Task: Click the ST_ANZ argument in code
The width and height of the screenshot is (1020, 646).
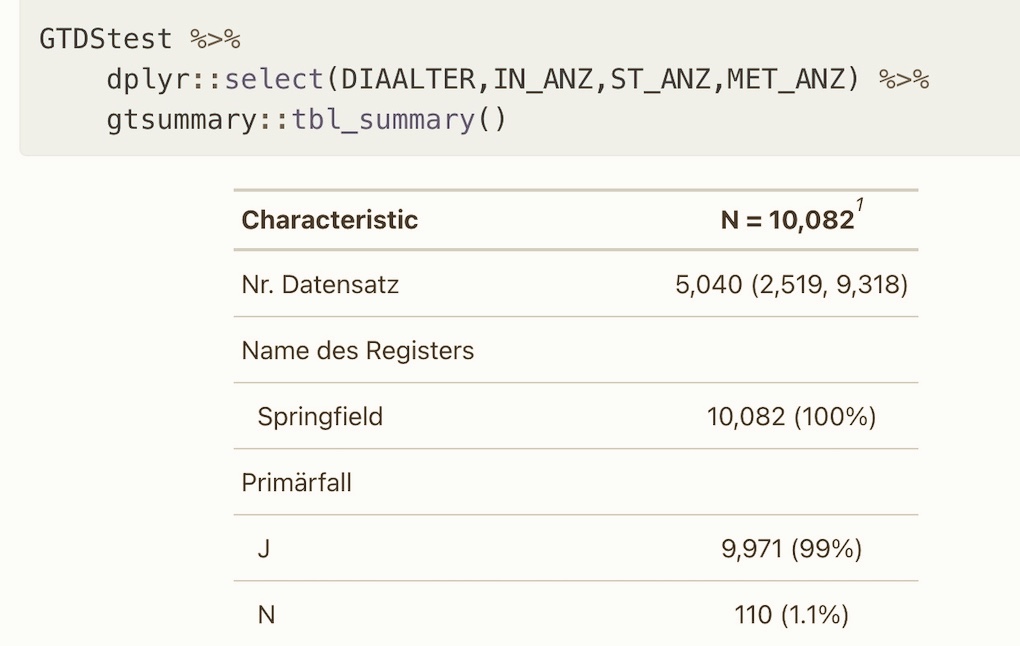Action: (661, 79)
